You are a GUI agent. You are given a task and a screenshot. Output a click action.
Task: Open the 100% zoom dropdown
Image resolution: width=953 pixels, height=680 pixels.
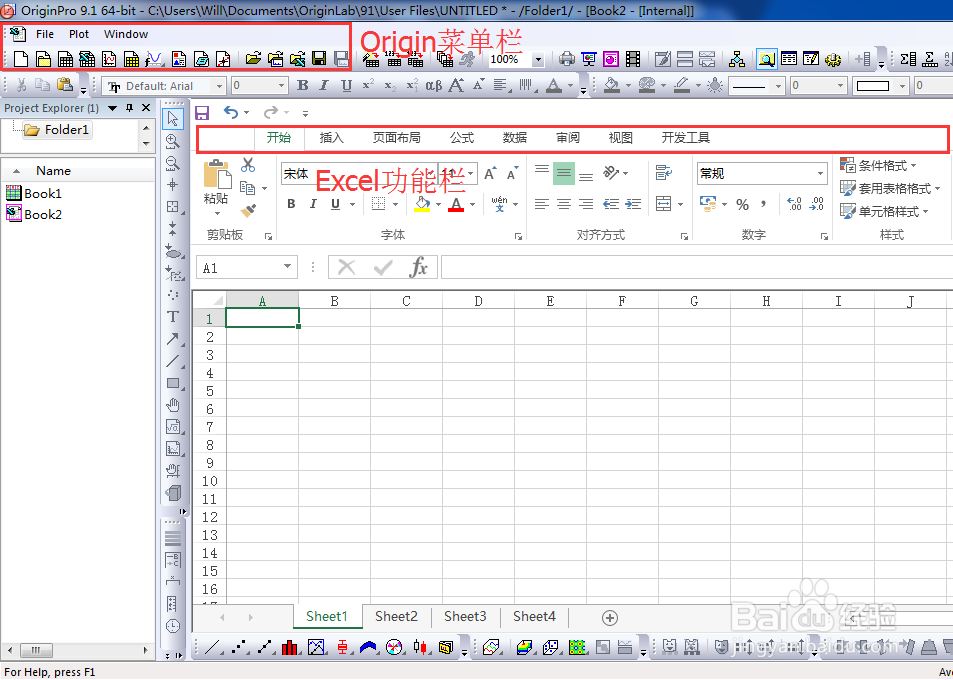coord(538,60)
